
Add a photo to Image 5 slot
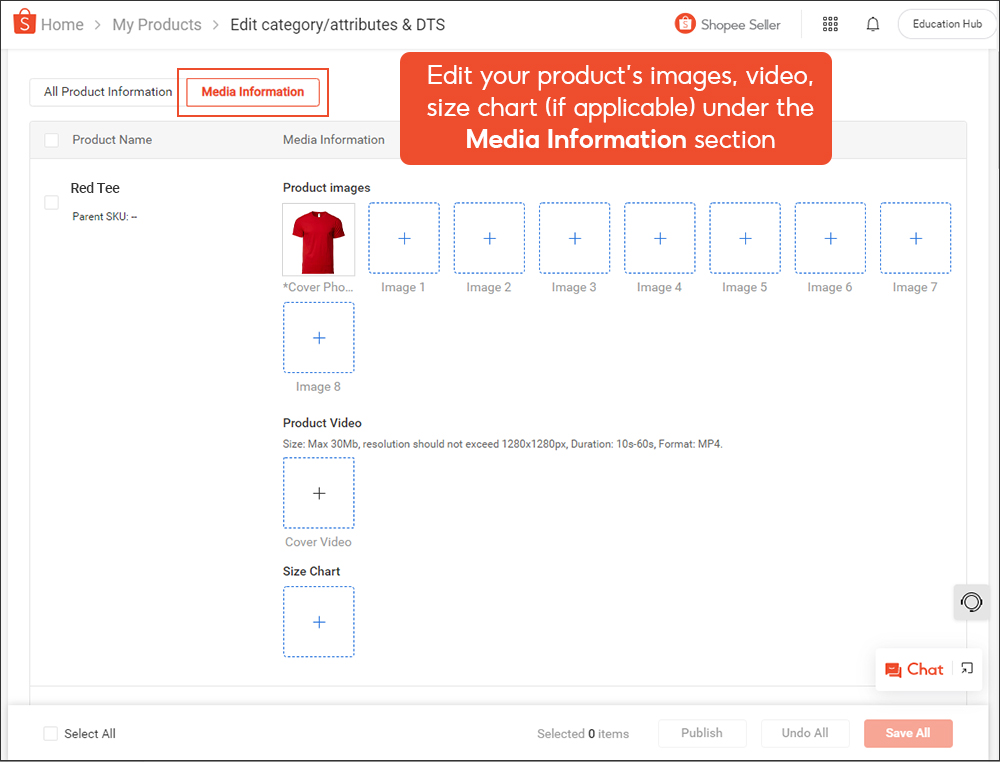tap(745, 238)
